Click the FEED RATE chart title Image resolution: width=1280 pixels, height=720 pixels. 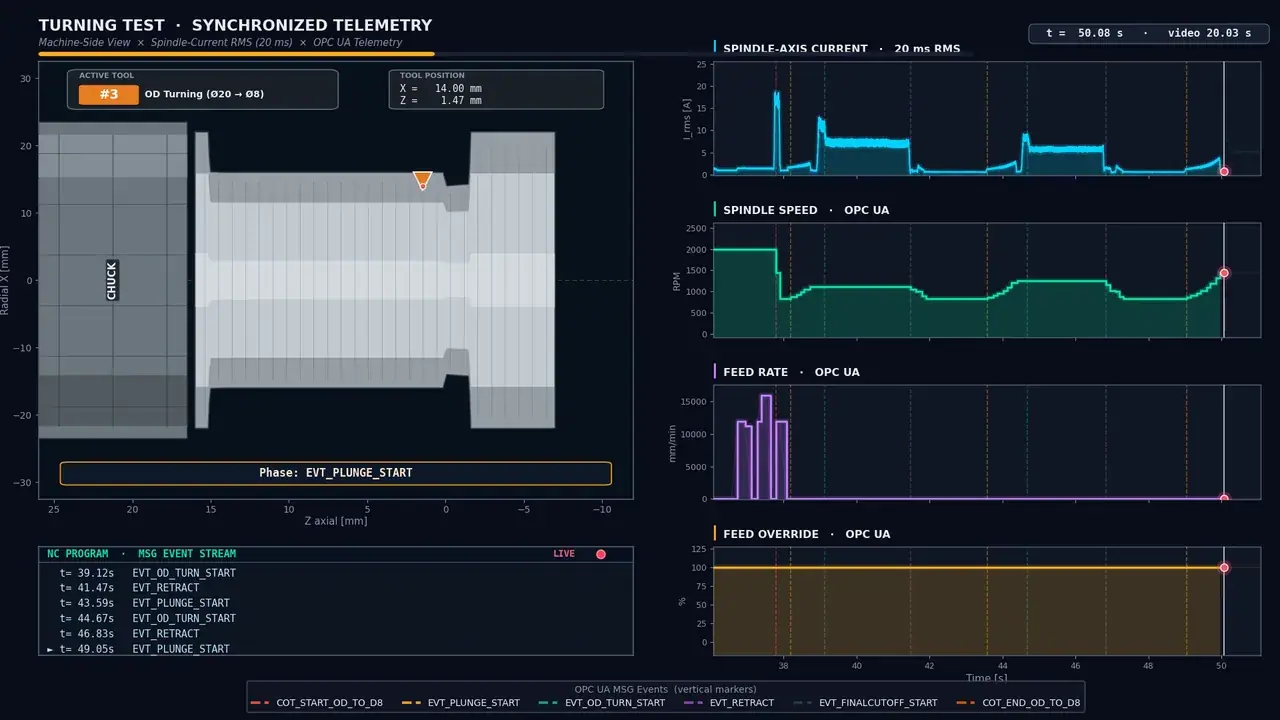(791, 372)
